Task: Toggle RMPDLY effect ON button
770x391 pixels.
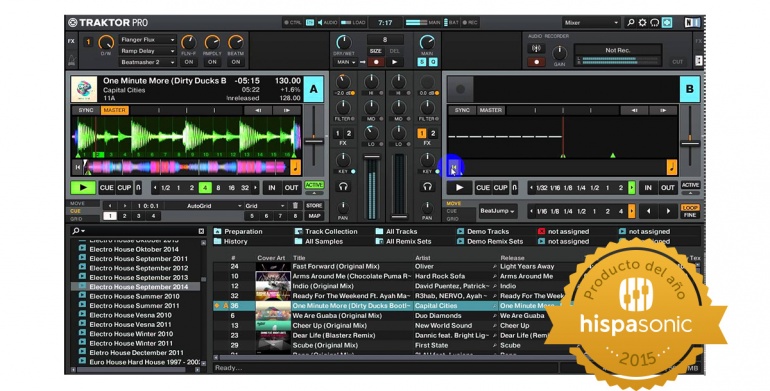Action: pos(212,62)
